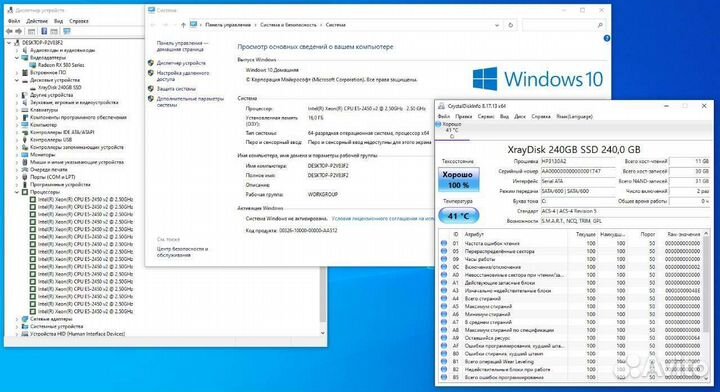The height and width of the screenshot is (392, 720).
Task: Open the Диск menu in CrystalDiskInfo
Action: pos(520,117)
